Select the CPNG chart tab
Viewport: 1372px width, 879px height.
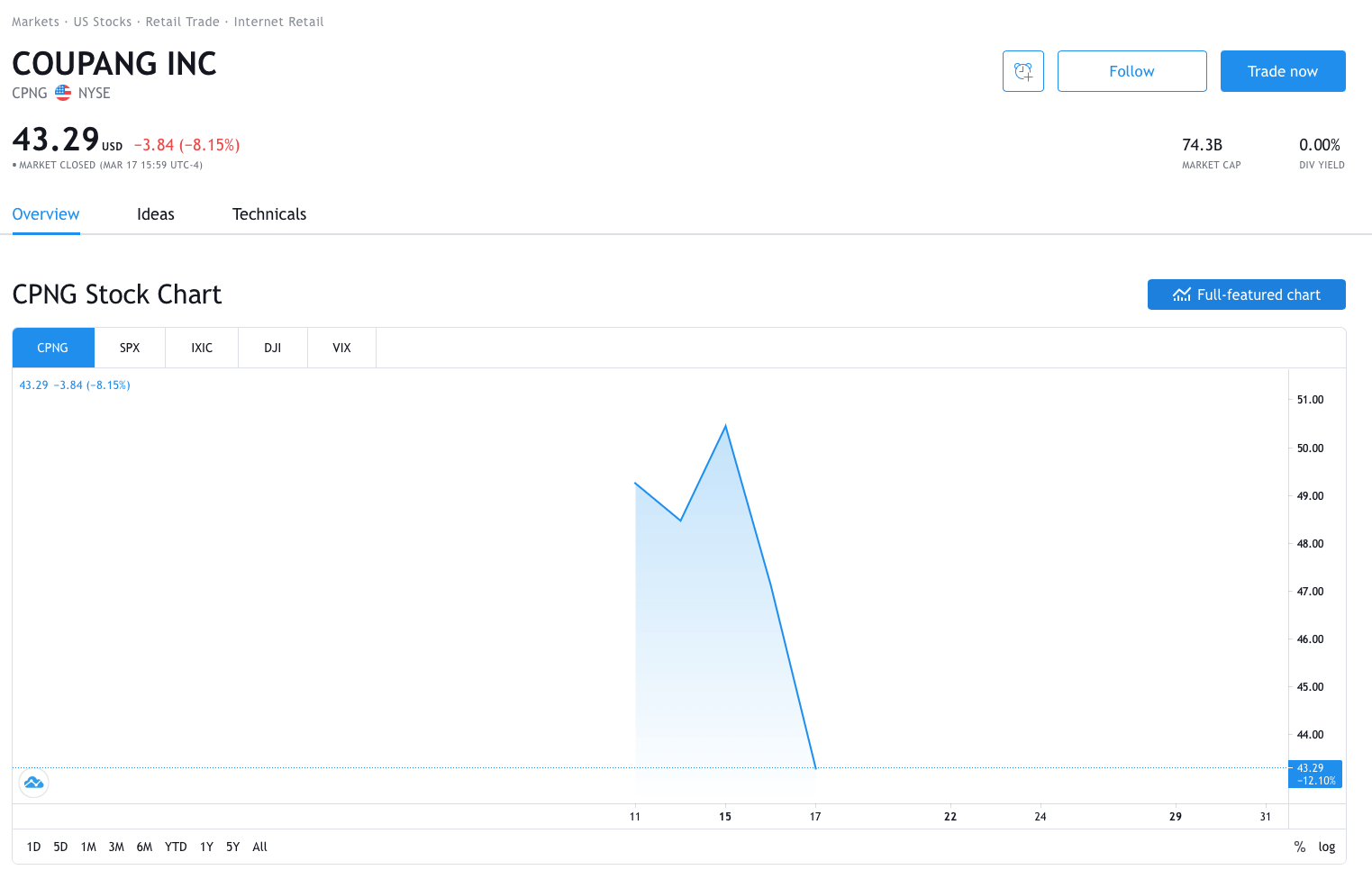(x=53, y=348)
